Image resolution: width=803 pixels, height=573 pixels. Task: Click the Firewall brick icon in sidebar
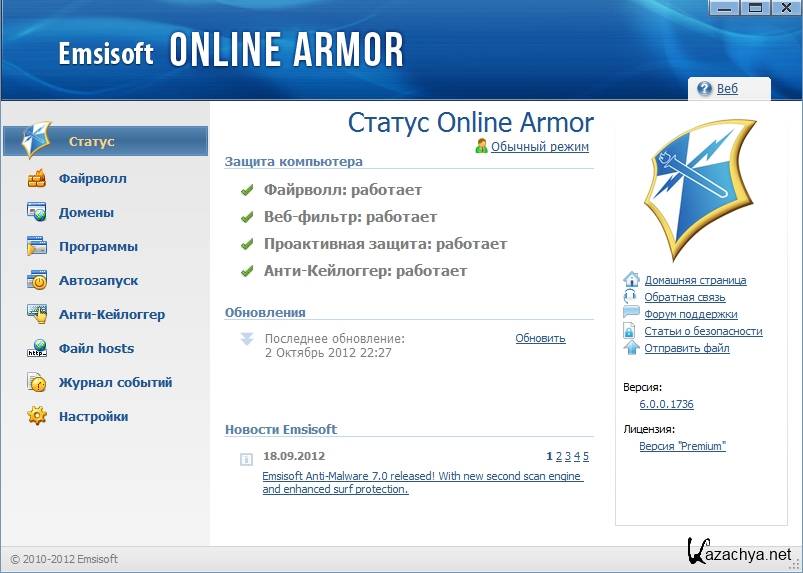(x=37, y=179)
